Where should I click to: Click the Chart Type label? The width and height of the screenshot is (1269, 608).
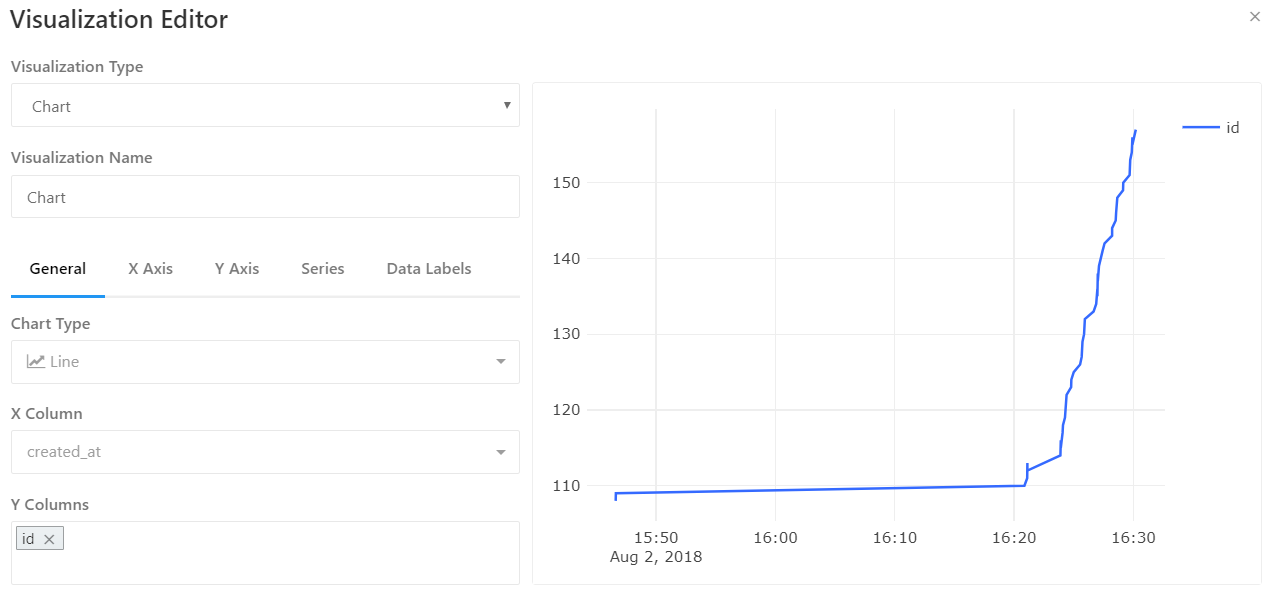click(x=51, y=324)
